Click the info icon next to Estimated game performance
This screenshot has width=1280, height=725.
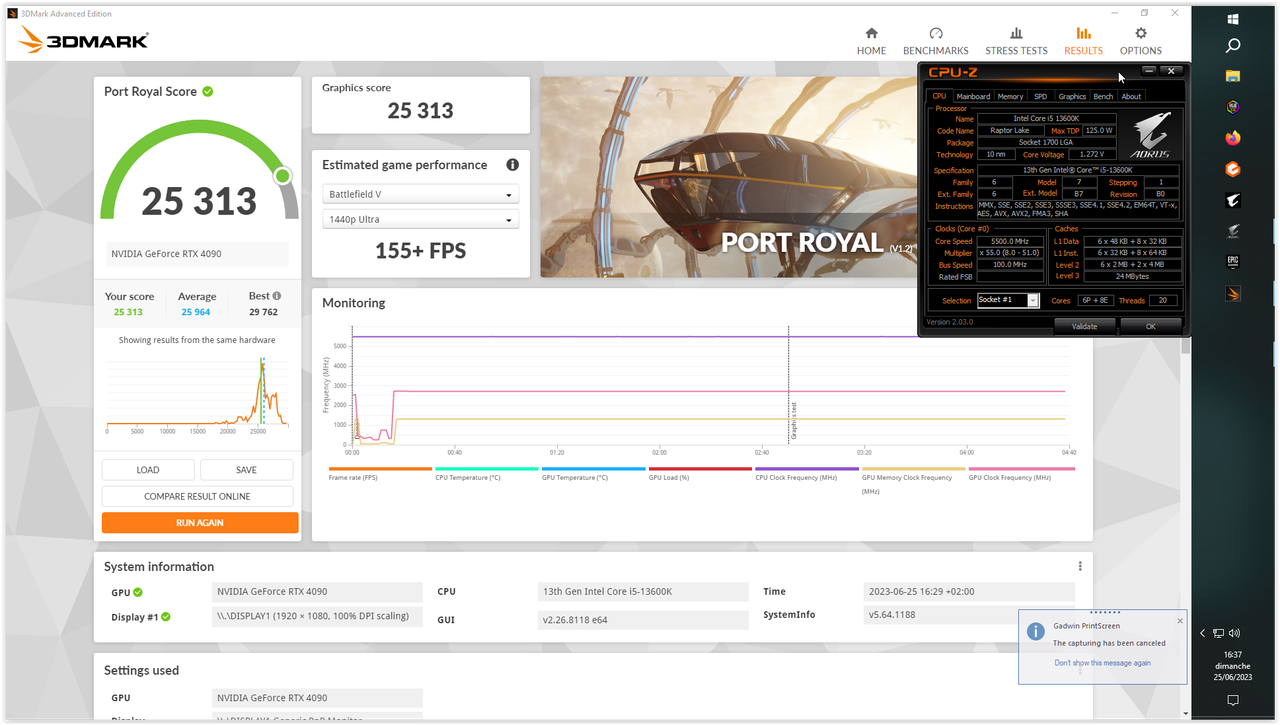[x=512, y=165]
